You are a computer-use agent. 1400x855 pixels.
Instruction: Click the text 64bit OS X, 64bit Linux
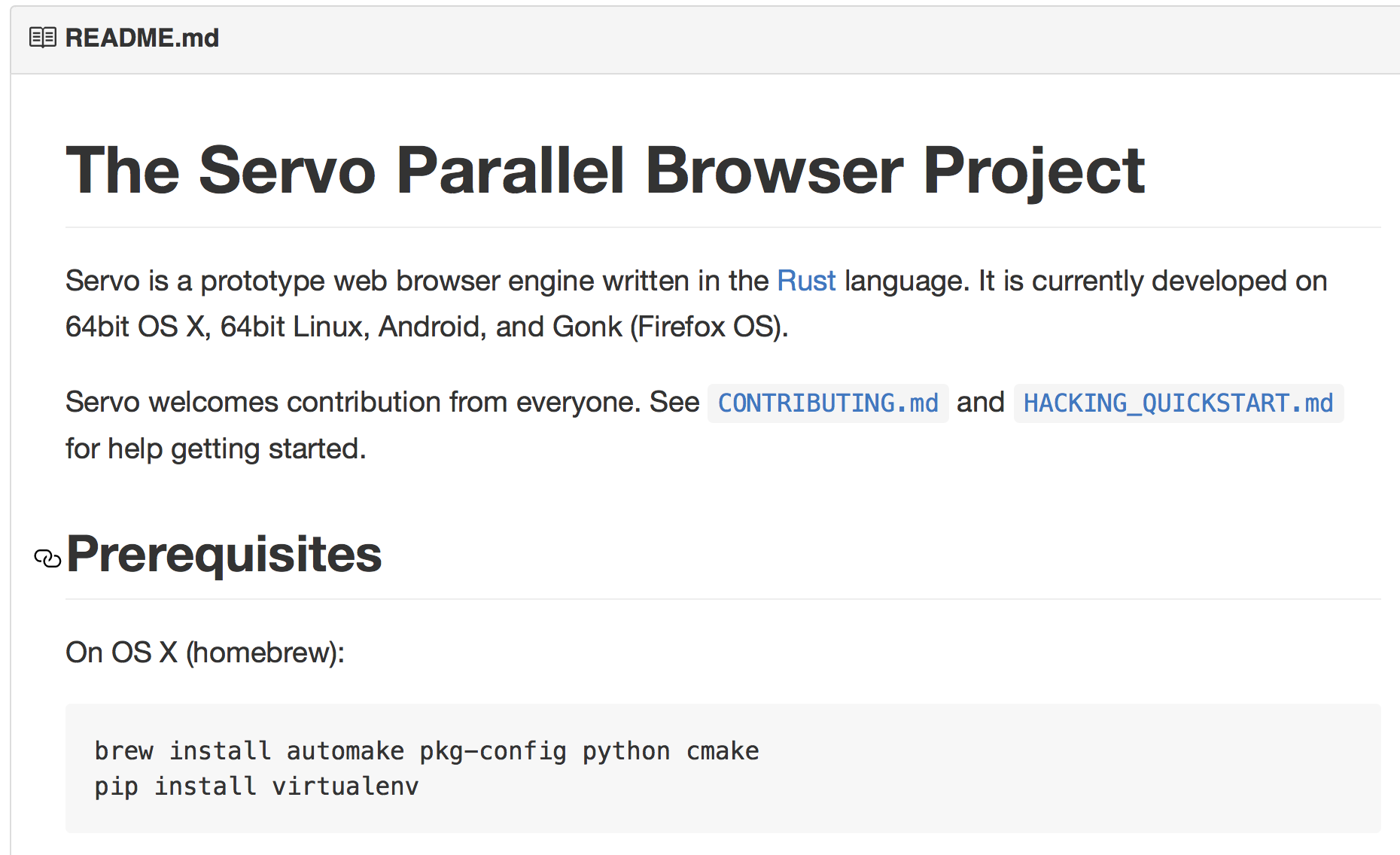pyautogui.click(x=218, y=327)
